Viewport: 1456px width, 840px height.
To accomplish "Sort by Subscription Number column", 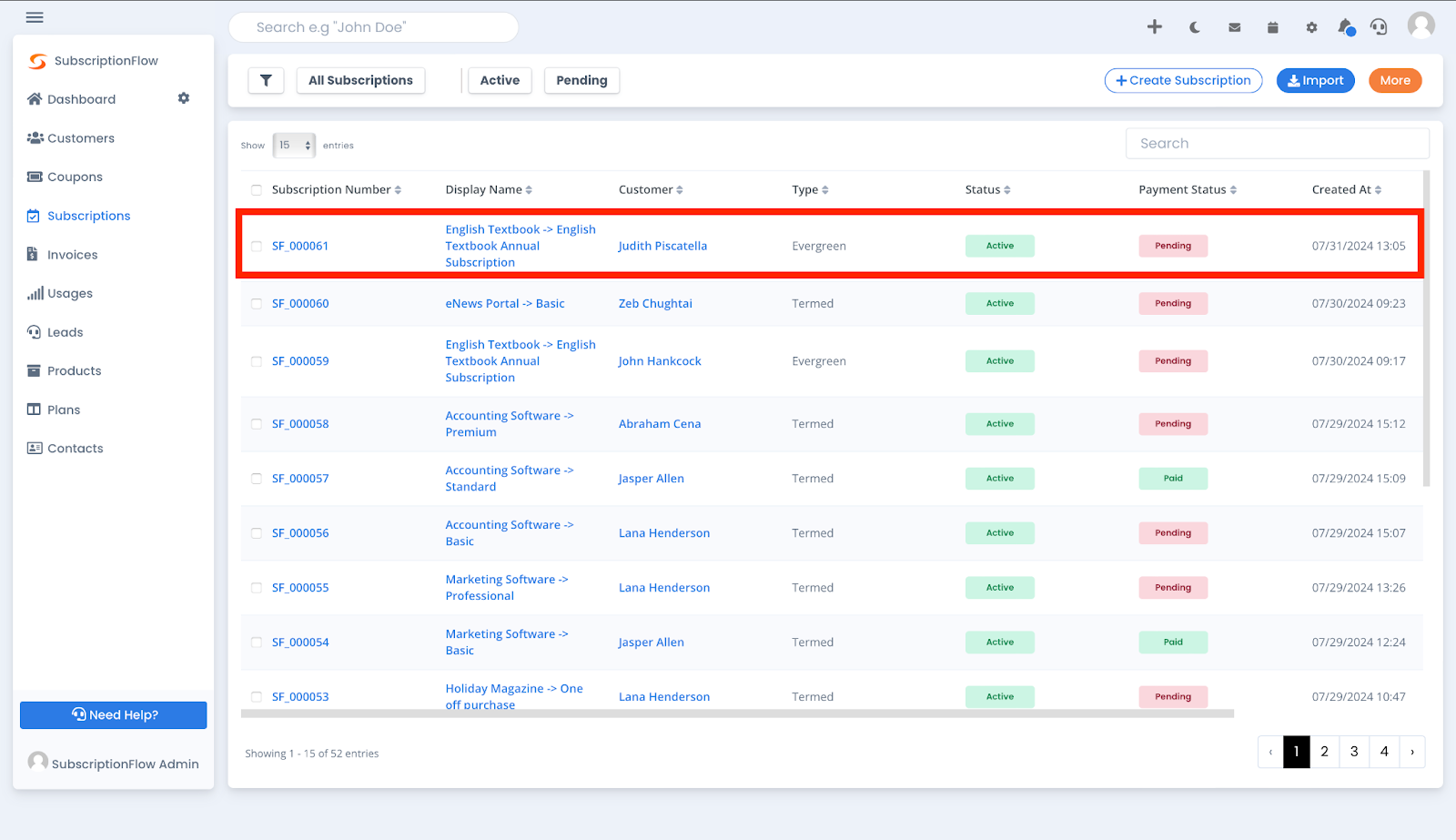I will (336, 189).
